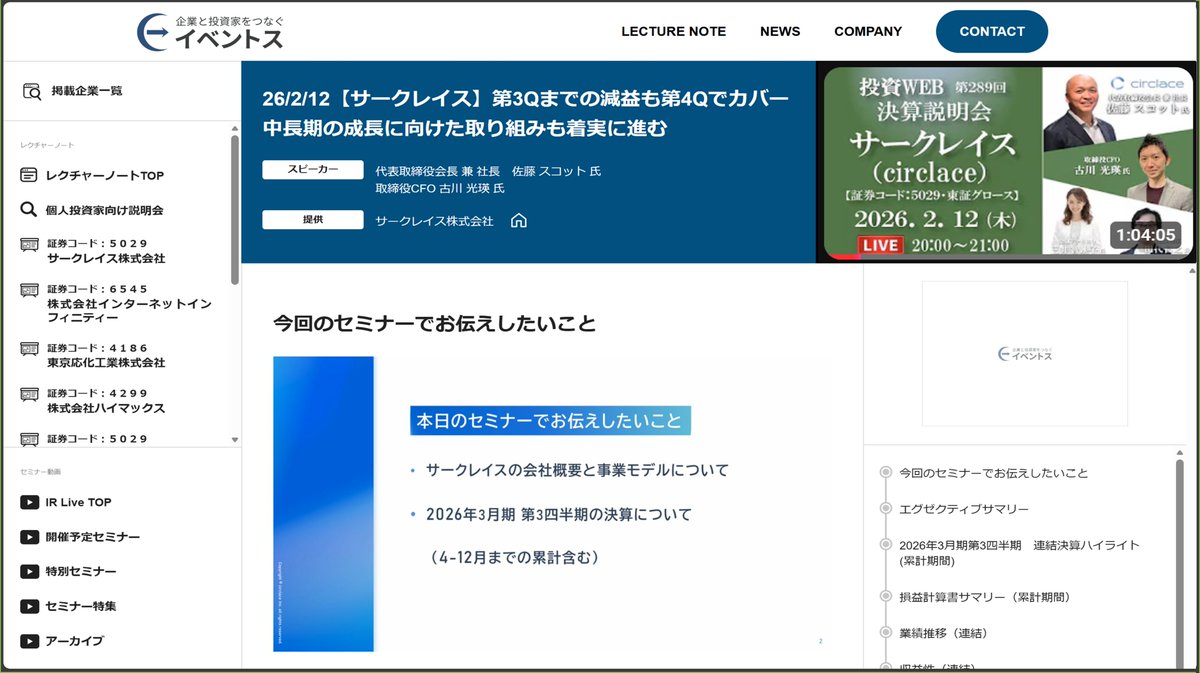
Task: Open the COMPANY page
Action: pyautogui.click(x=868, y=31)
